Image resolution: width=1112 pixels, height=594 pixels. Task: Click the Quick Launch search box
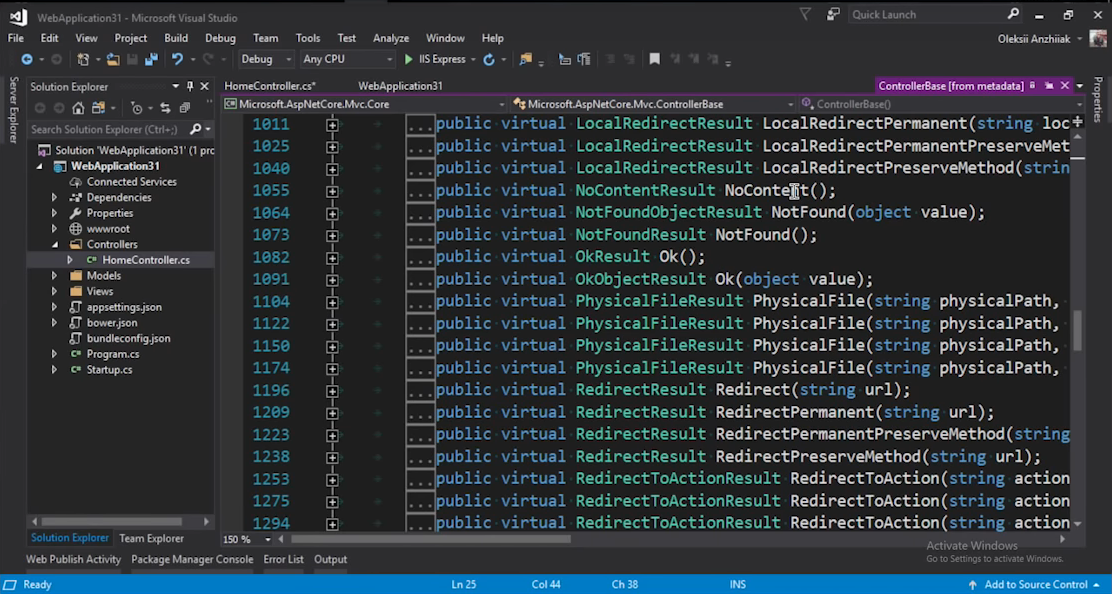tap(934, 14)
